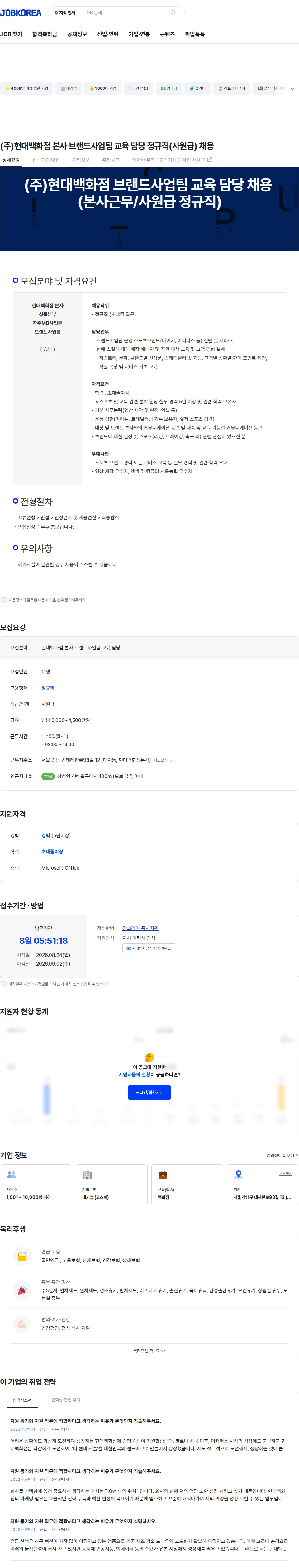299x1568 pixels.
Task: Click the 기업구분 building icon card
Action: 112,1185
